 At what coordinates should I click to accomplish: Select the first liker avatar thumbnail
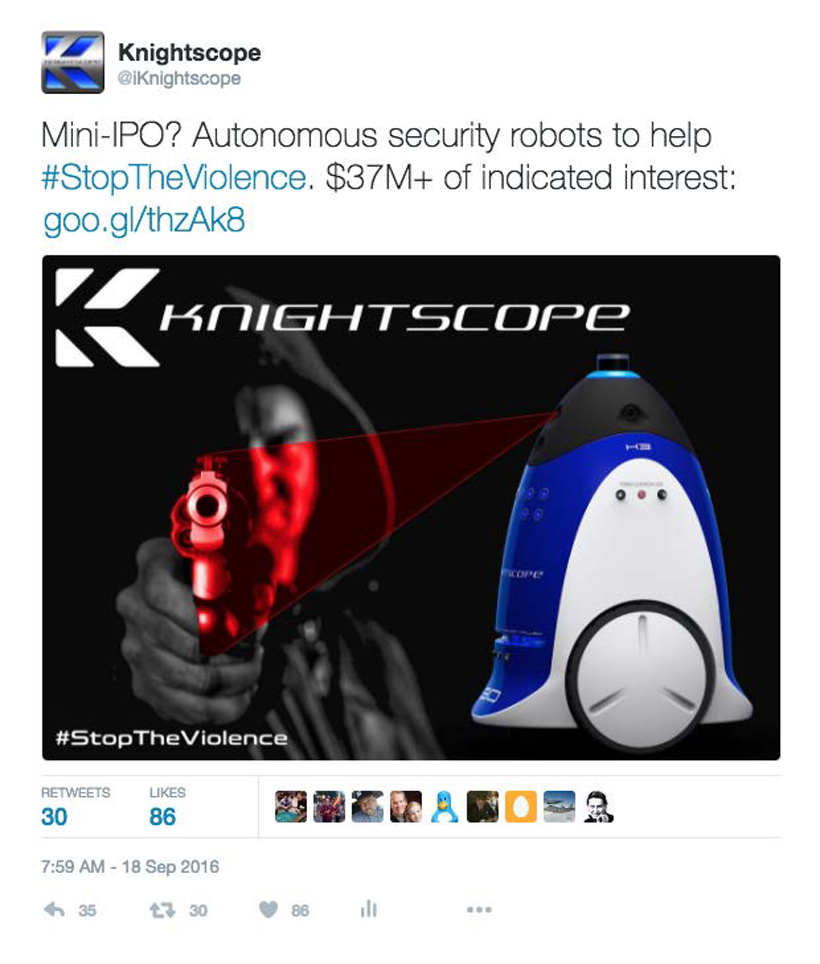pos(291,807)
